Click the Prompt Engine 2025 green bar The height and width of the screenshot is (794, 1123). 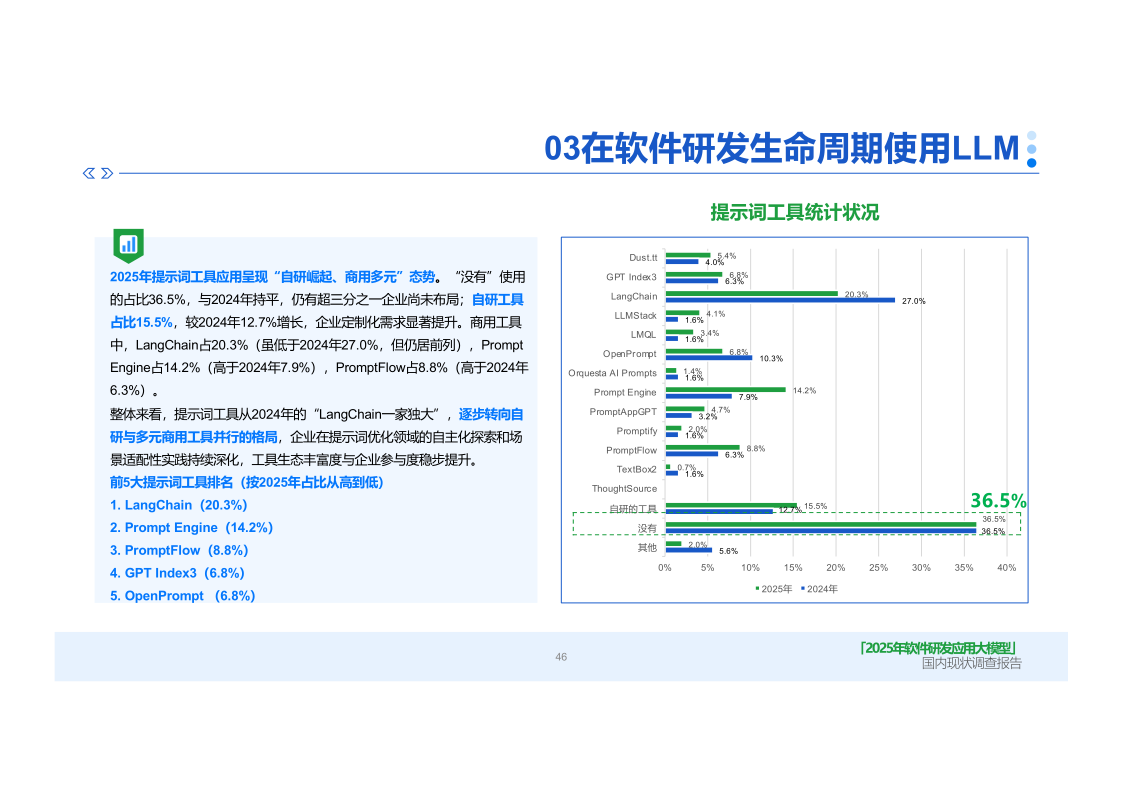click(726, 389)
